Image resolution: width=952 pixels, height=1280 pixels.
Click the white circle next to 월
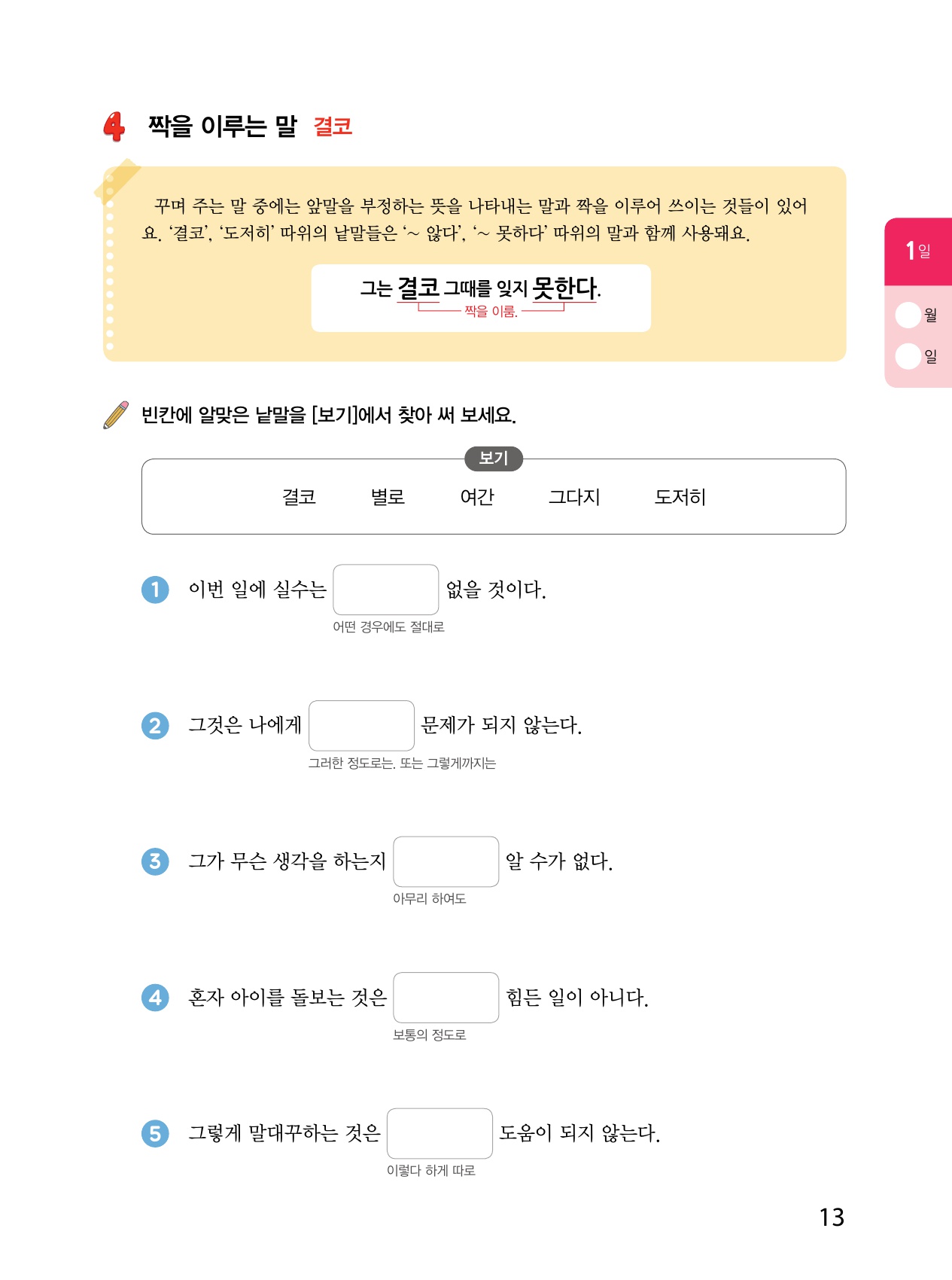click(x=908, y=315)
